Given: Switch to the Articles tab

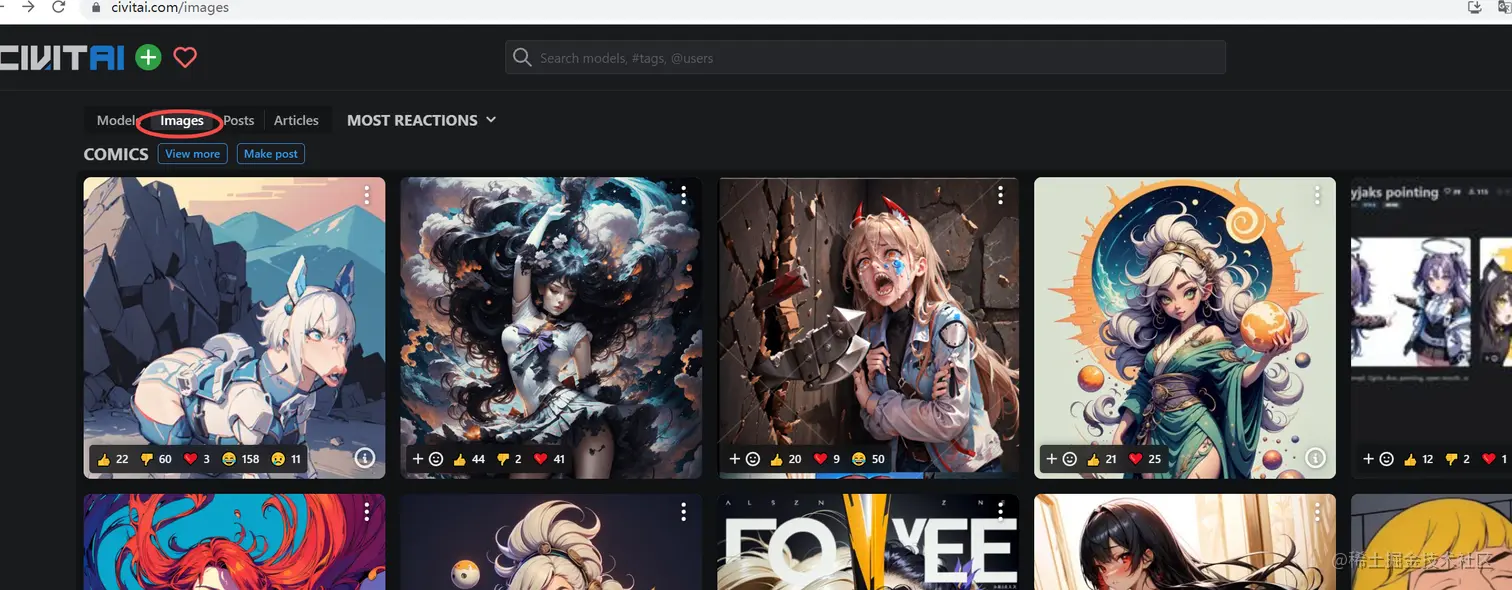Looking at the screenshot, I should [x=296, y=120].
